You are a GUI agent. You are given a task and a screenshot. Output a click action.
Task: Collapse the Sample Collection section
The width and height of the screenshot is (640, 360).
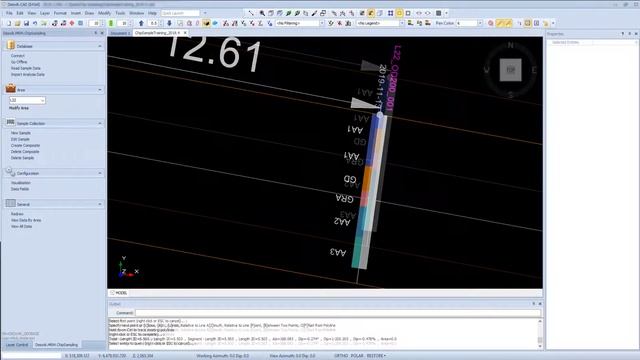point(100,123)
